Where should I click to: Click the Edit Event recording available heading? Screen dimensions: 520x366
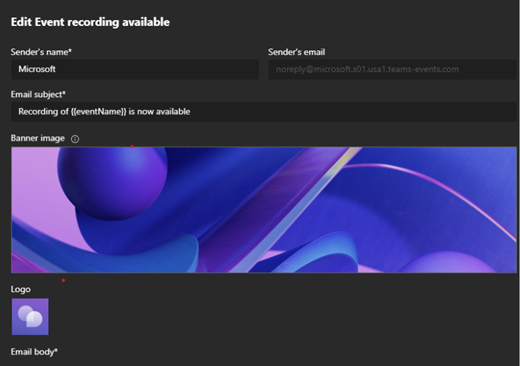click(x=90, y=22)
